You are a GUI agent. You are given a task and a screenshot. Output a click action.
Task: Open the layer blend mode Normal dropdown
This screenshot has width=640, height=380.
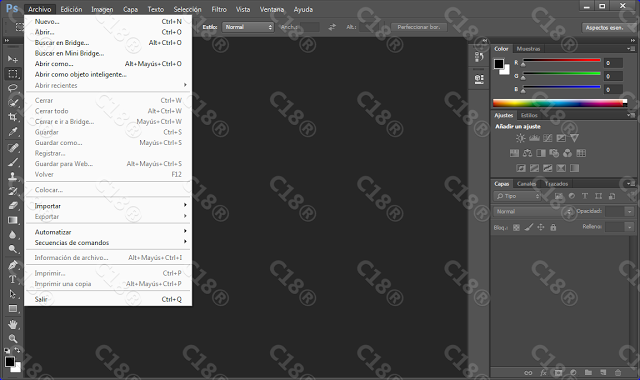click(533, 211)
